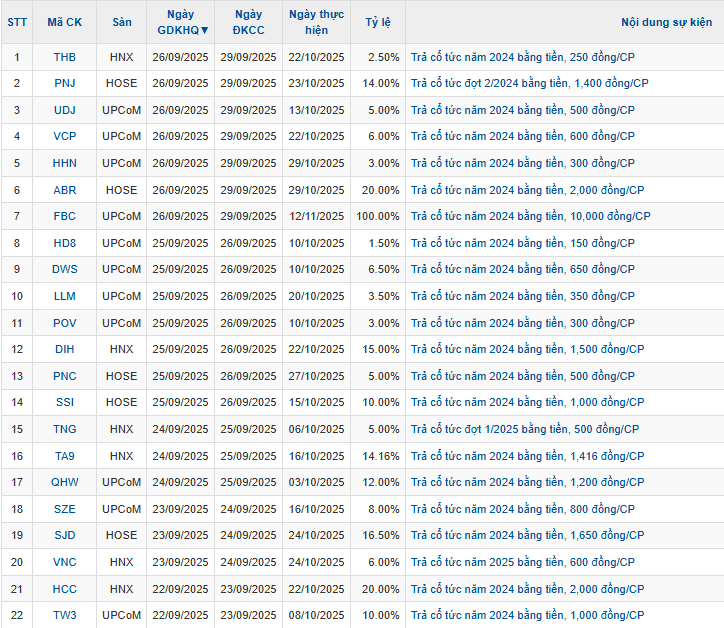The height and width of the screenshot is (628, 724).
Task: Click the Mã CK column header
Action: (x=64, y=22)
